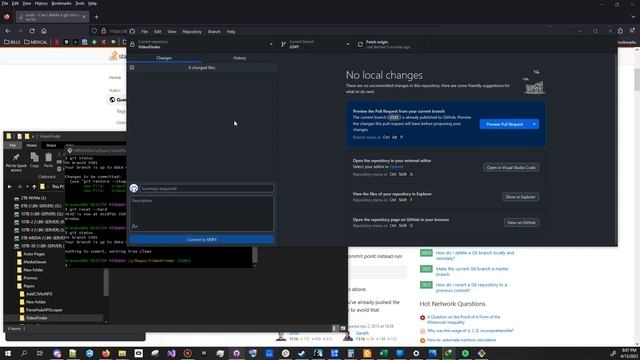Open Edit menu in GitHub Desktop

[158, 31]
